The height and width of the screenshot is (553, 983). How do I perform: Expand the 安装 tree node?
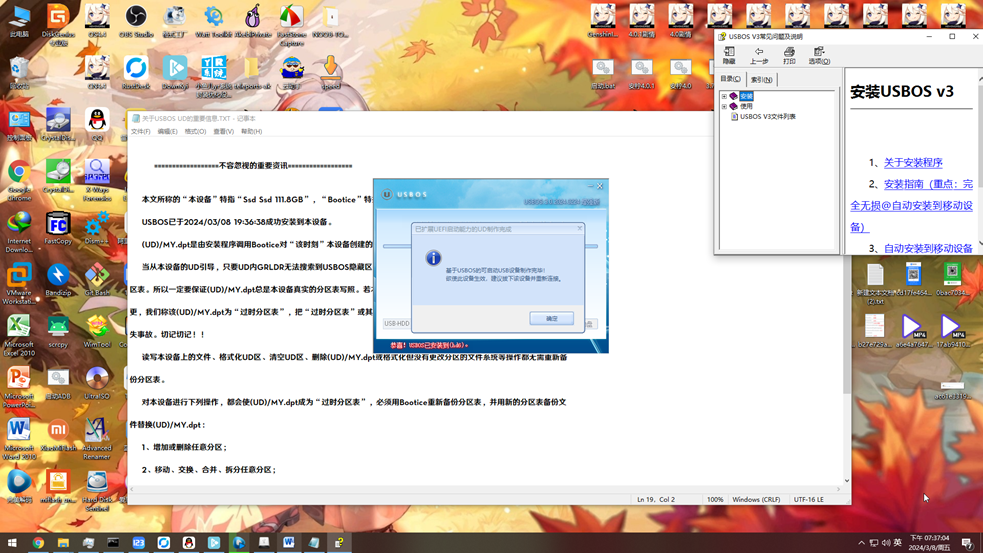coord(724,96)
